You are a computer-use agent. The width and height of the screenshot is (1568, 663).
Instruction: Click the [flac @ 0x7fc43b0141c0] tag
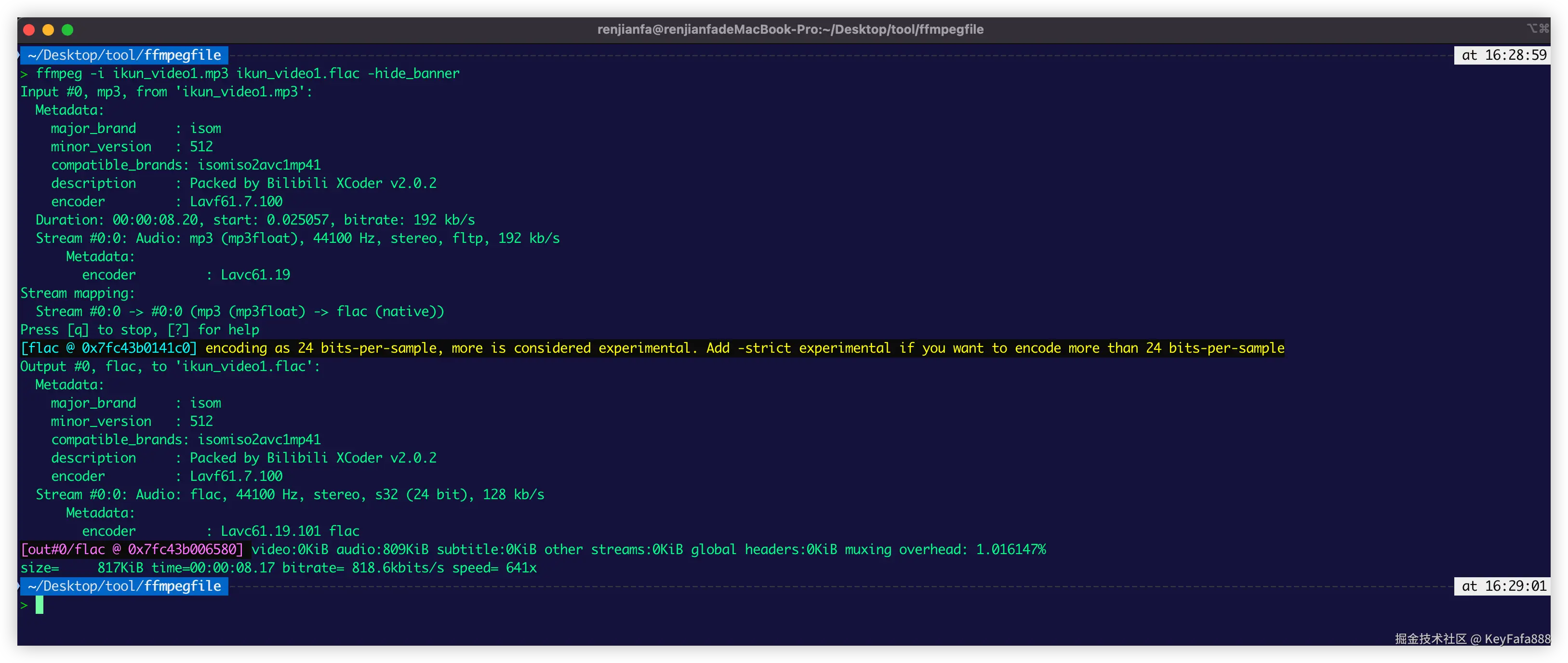tap(109, 347)
